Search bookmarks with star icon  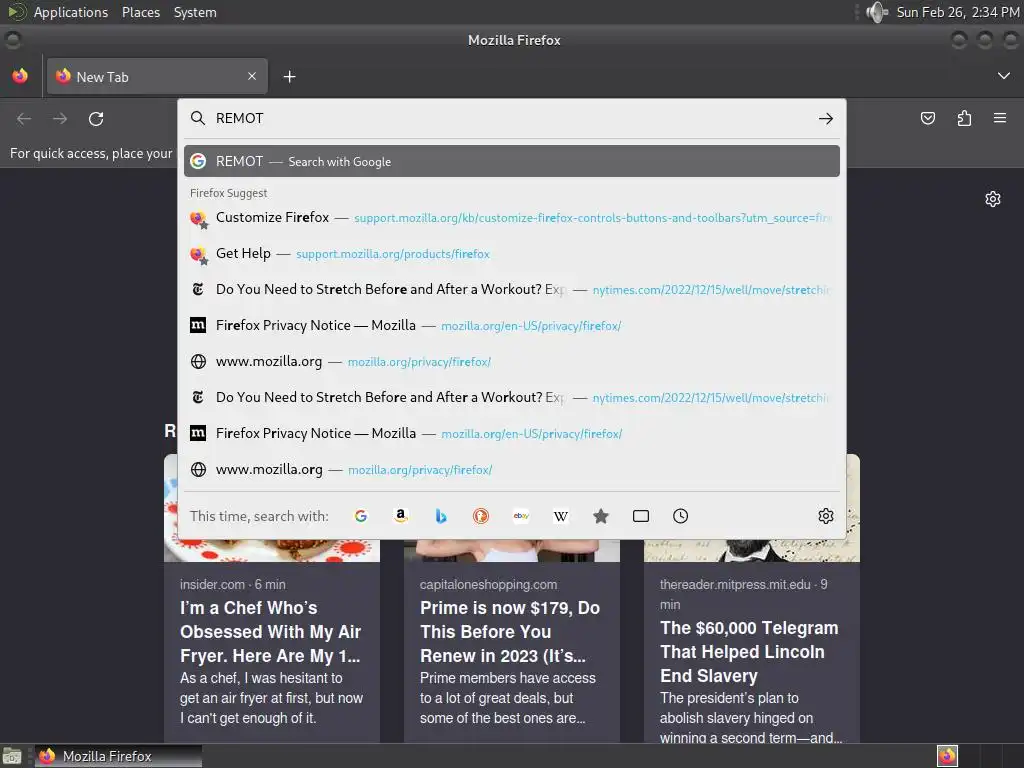coord(601,516)
